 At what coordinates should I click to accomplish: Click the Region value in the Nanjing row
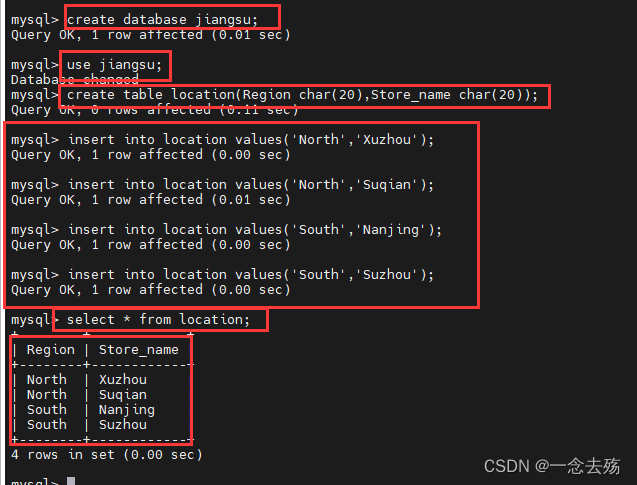pyautogui.click(x=47, y=410)
